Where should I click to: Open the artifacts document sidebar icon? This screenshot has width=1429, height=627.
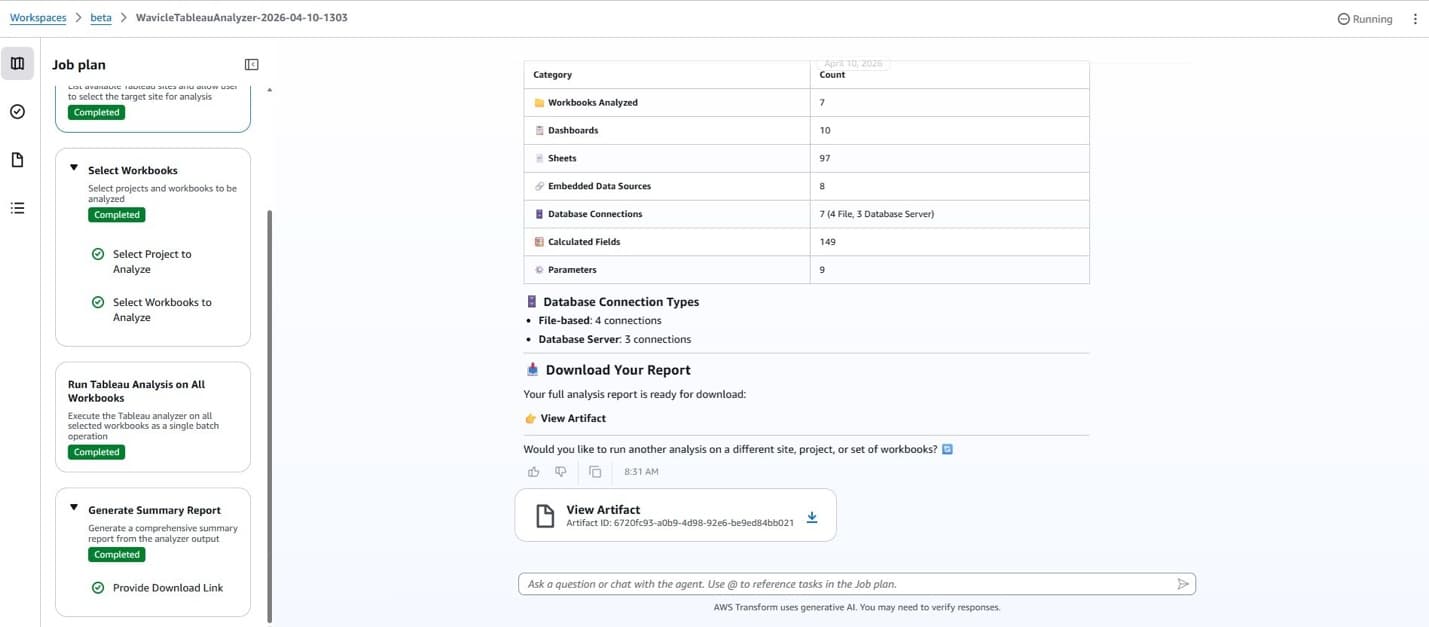17,160
